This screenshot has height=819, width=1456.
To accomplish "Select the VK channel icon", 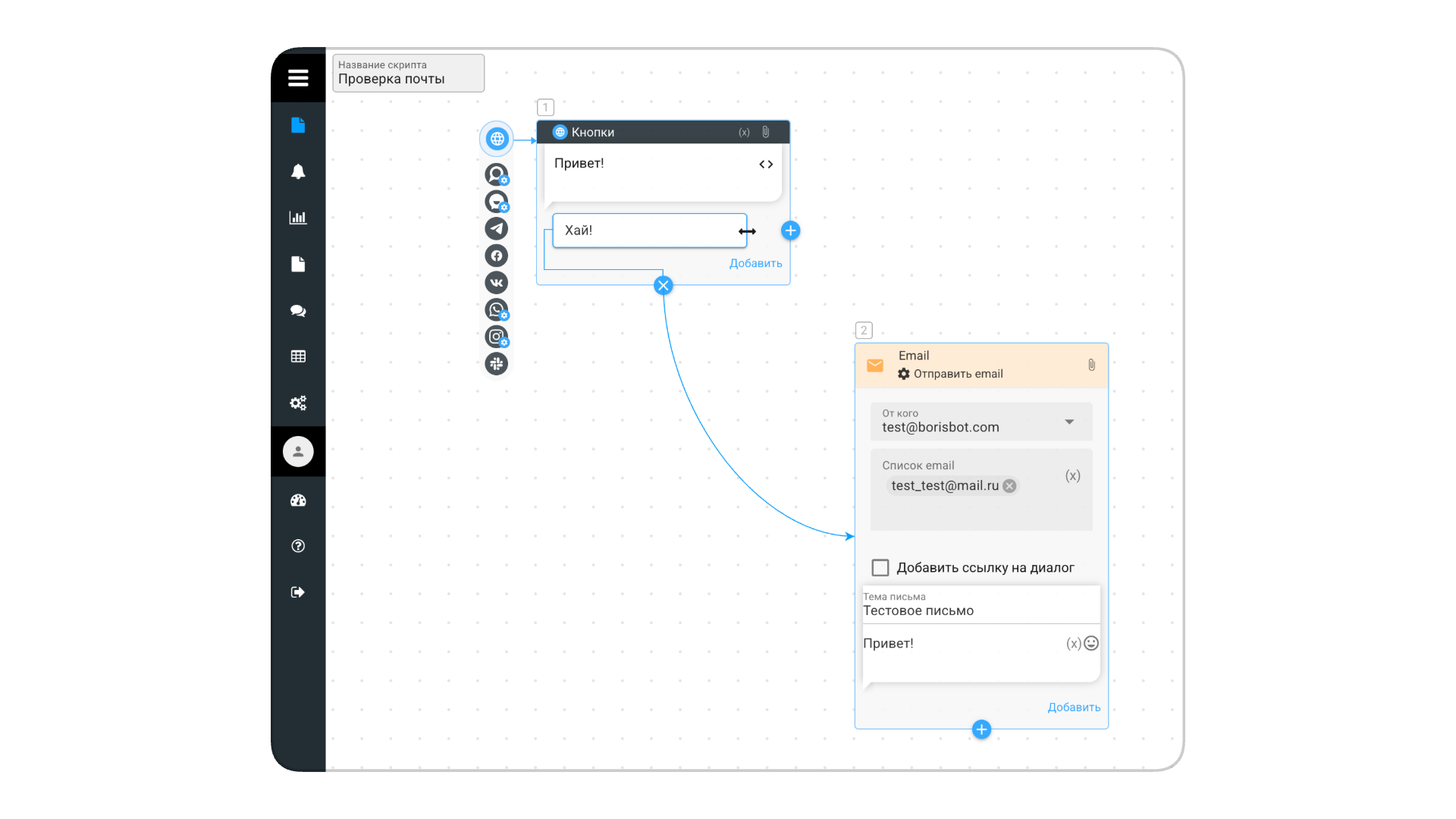I will pyautogui.click(x=497, y=282).
